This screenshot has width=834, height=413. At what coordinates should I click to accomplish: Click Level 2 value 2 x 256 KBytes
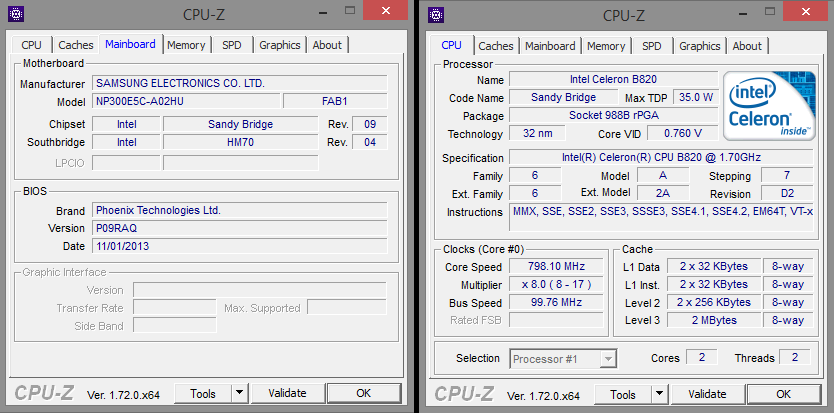coord(713,303)
